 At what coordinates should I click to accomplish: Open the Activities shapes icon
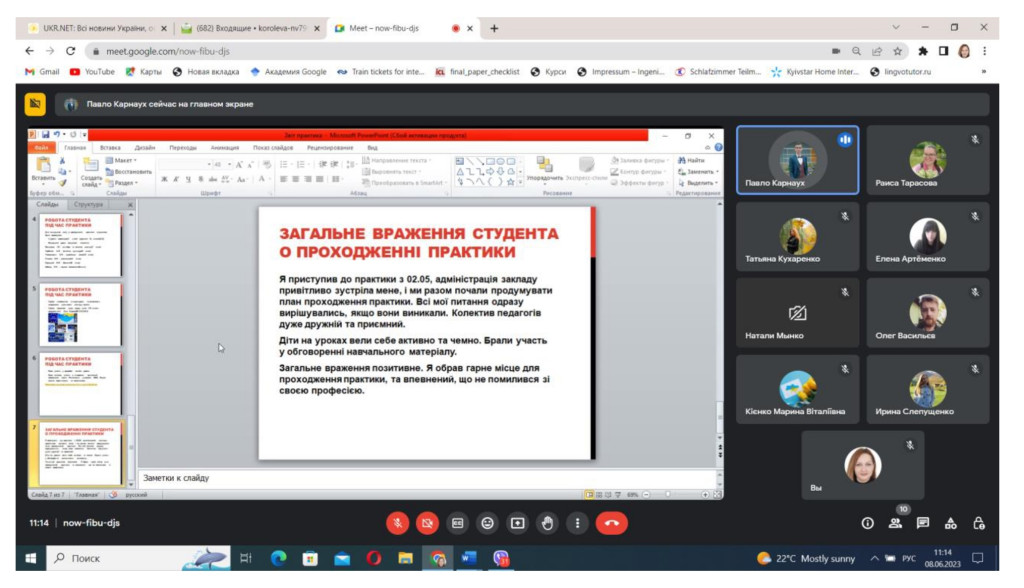tap(951, 522)
